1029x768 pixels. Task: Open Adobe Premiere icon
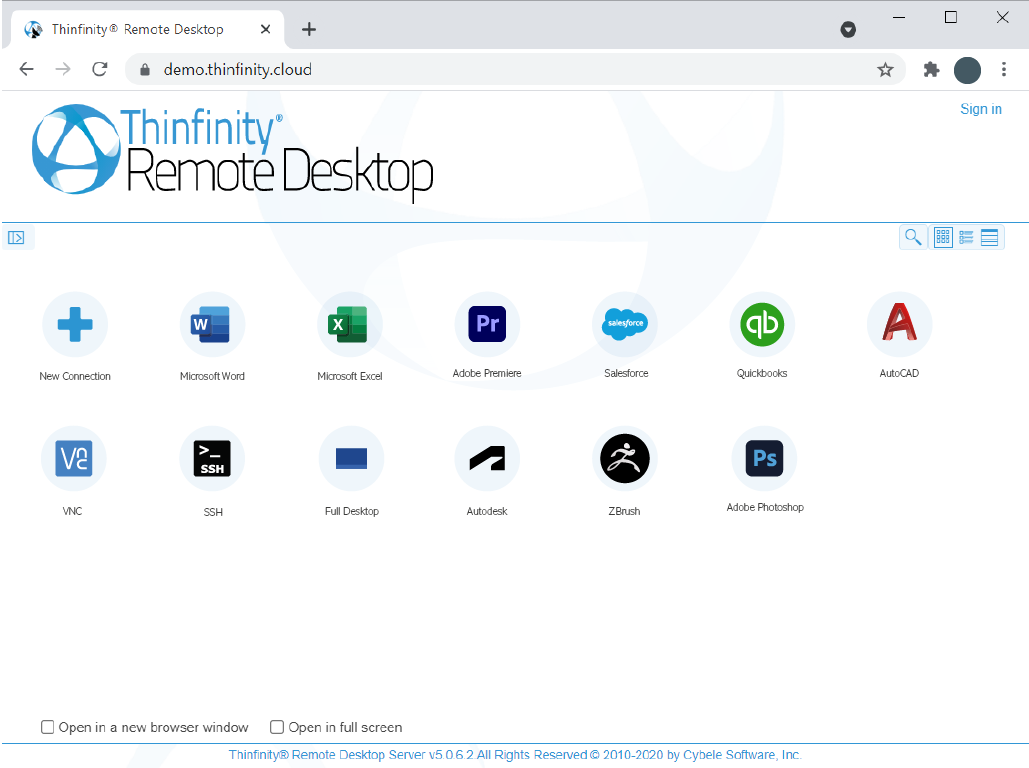click(487, 324)
